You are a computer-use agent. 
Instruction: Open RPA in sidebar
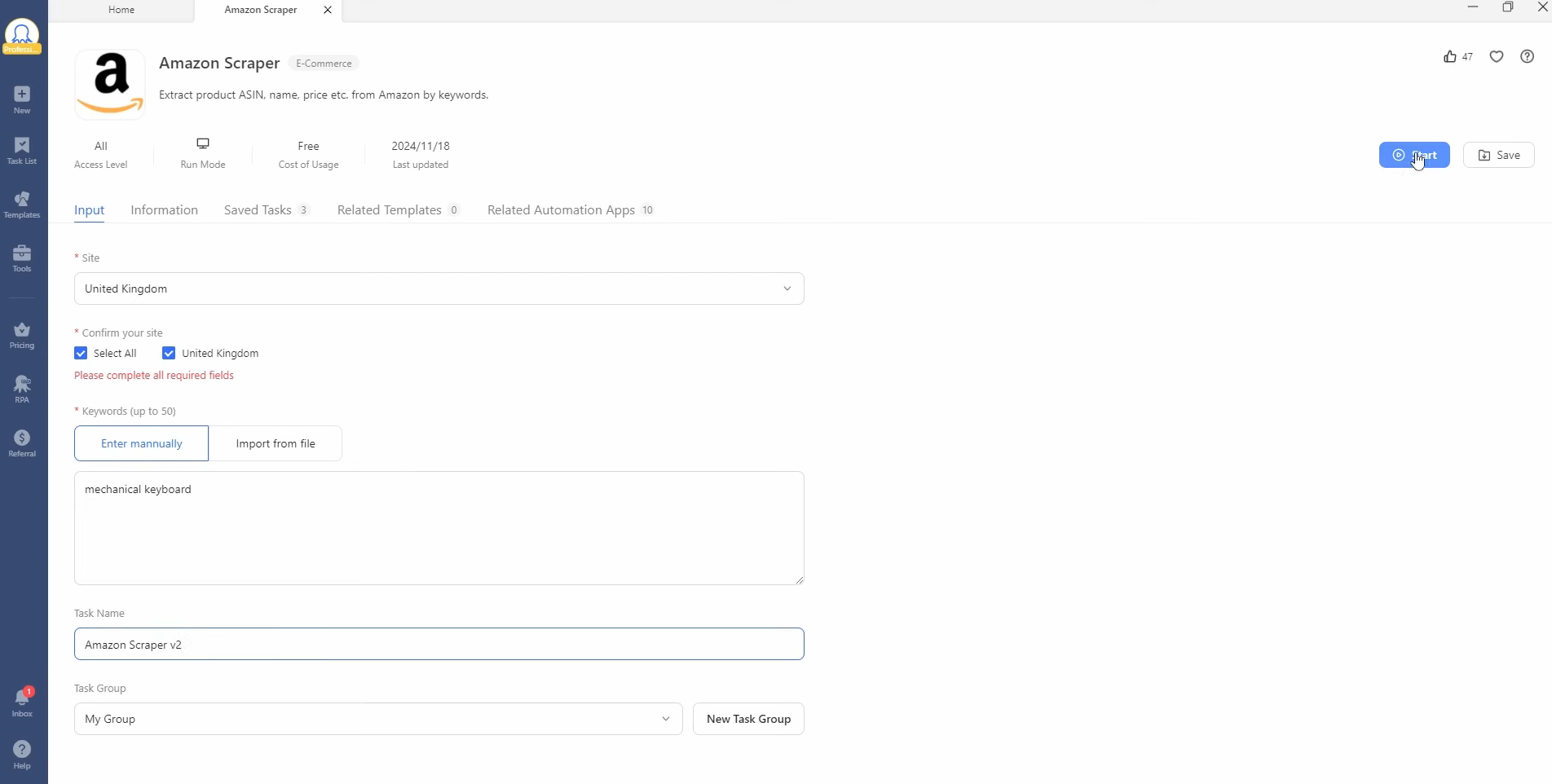point(22,390)
